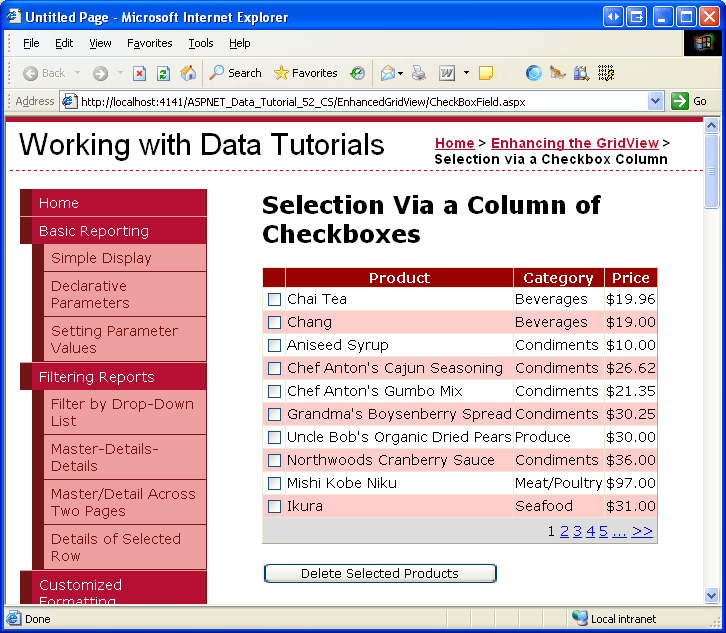The width and height of the screenshot is (726, 633).
Task: Follow the Enhancing the GridView breadcrumb link
Action: 574,143
